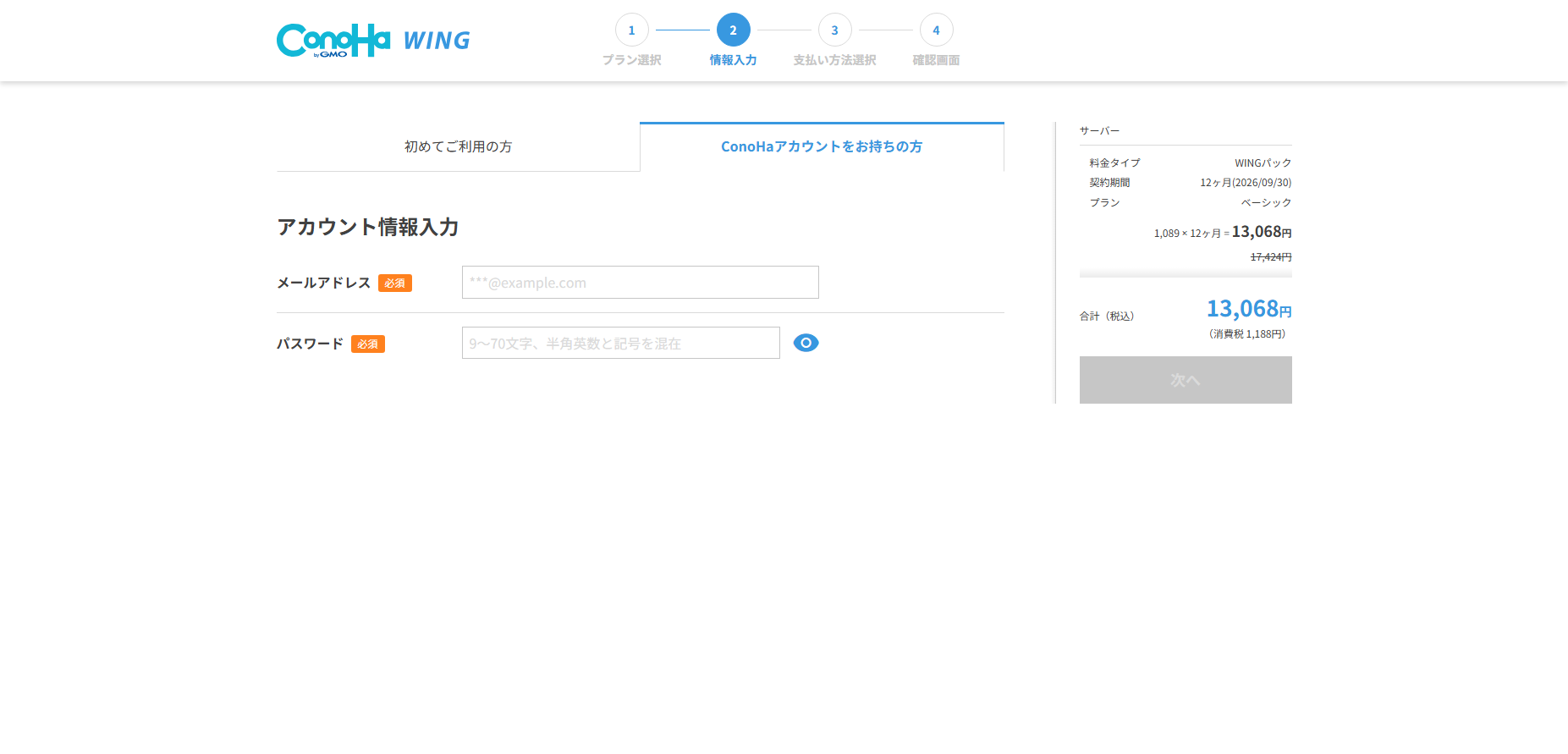Viewport: 1568px width, 754px height.
Task: Click the 必須 badge beside パスワード
Action: 367,344
